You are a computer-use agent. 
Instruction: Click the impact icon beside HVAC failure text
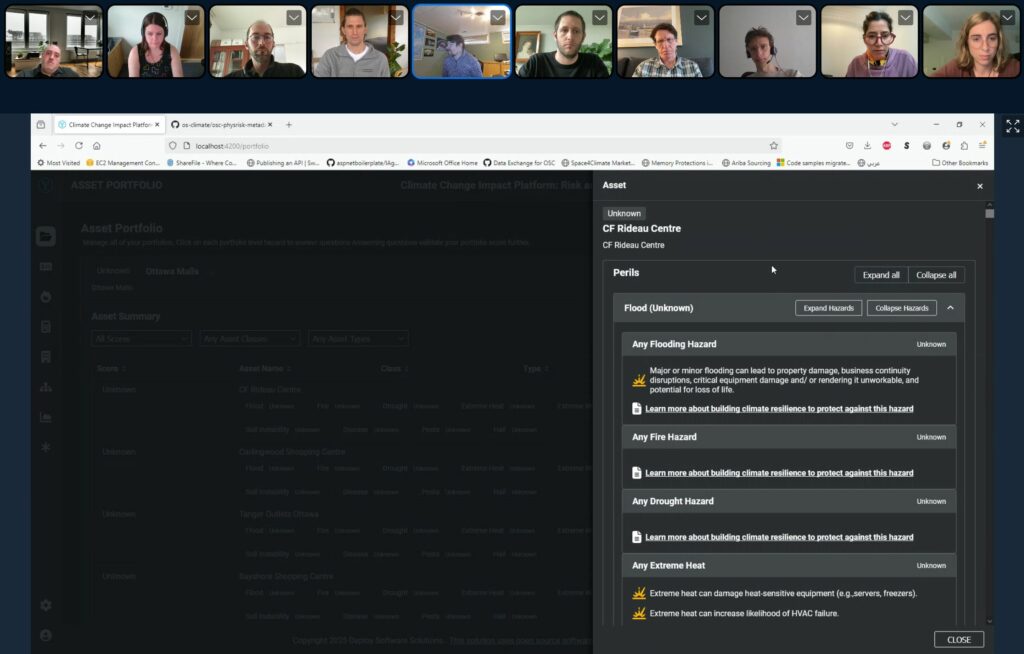pos(639,613)
